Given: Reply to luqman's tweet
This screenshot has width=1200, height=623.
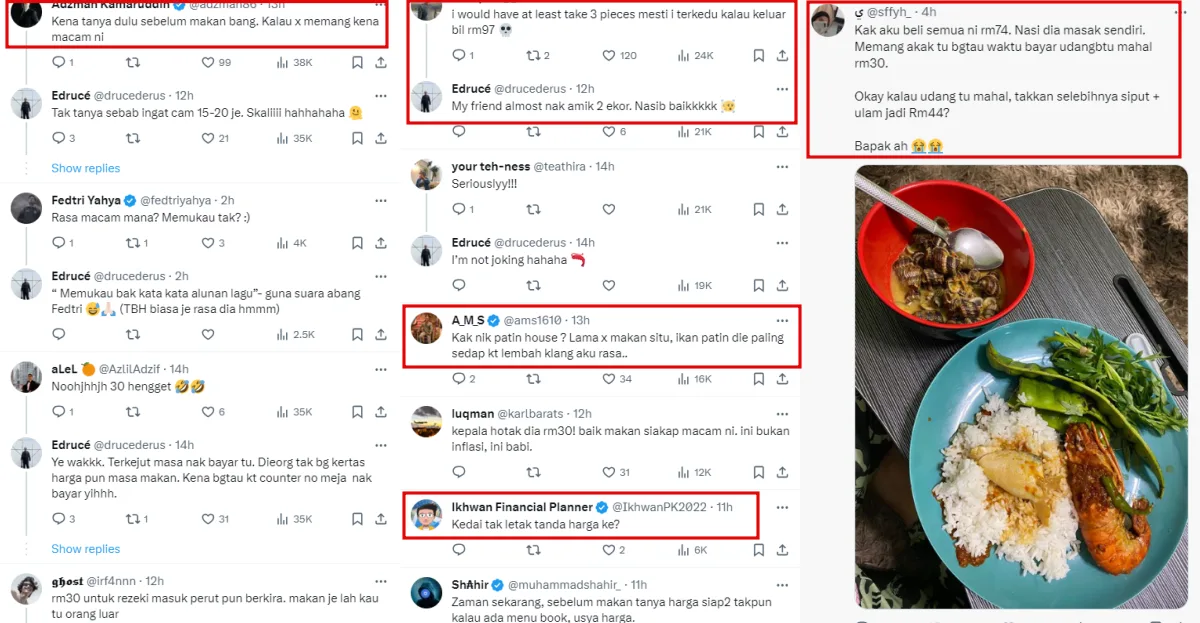Looking at the screenshot, I should tap(459, 472).
